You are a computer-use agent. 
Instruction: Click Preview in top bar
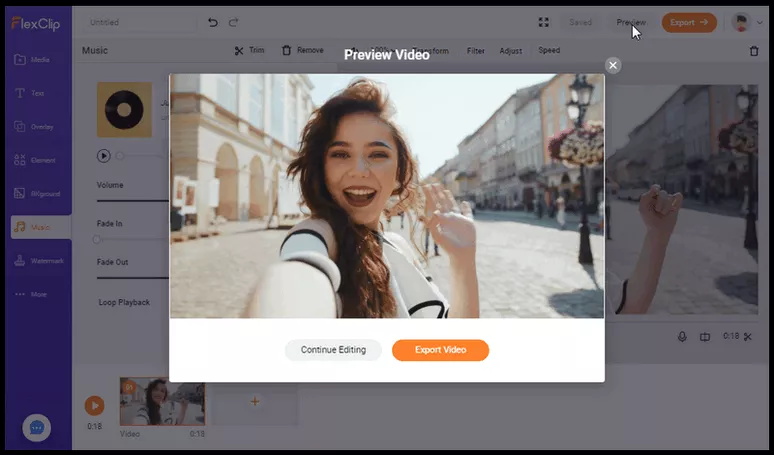[631, 22]
